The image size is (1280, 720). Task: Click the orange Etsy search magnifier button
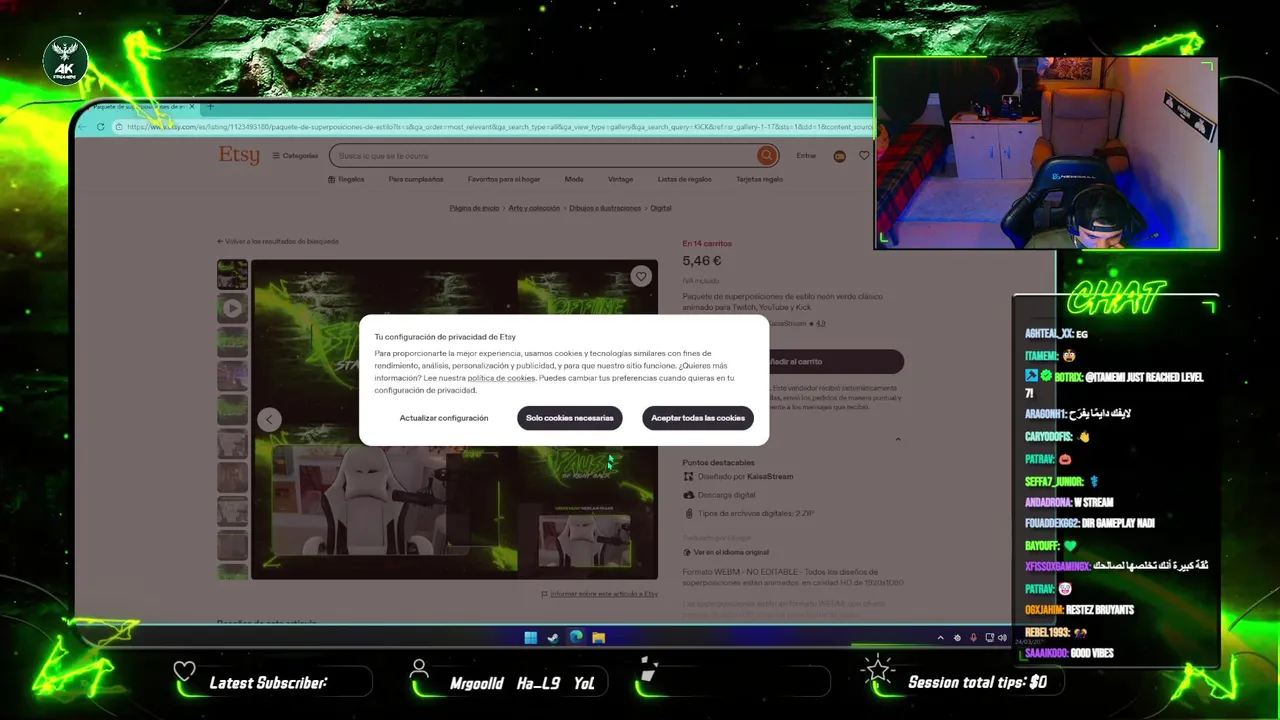(x=767, y=155)
